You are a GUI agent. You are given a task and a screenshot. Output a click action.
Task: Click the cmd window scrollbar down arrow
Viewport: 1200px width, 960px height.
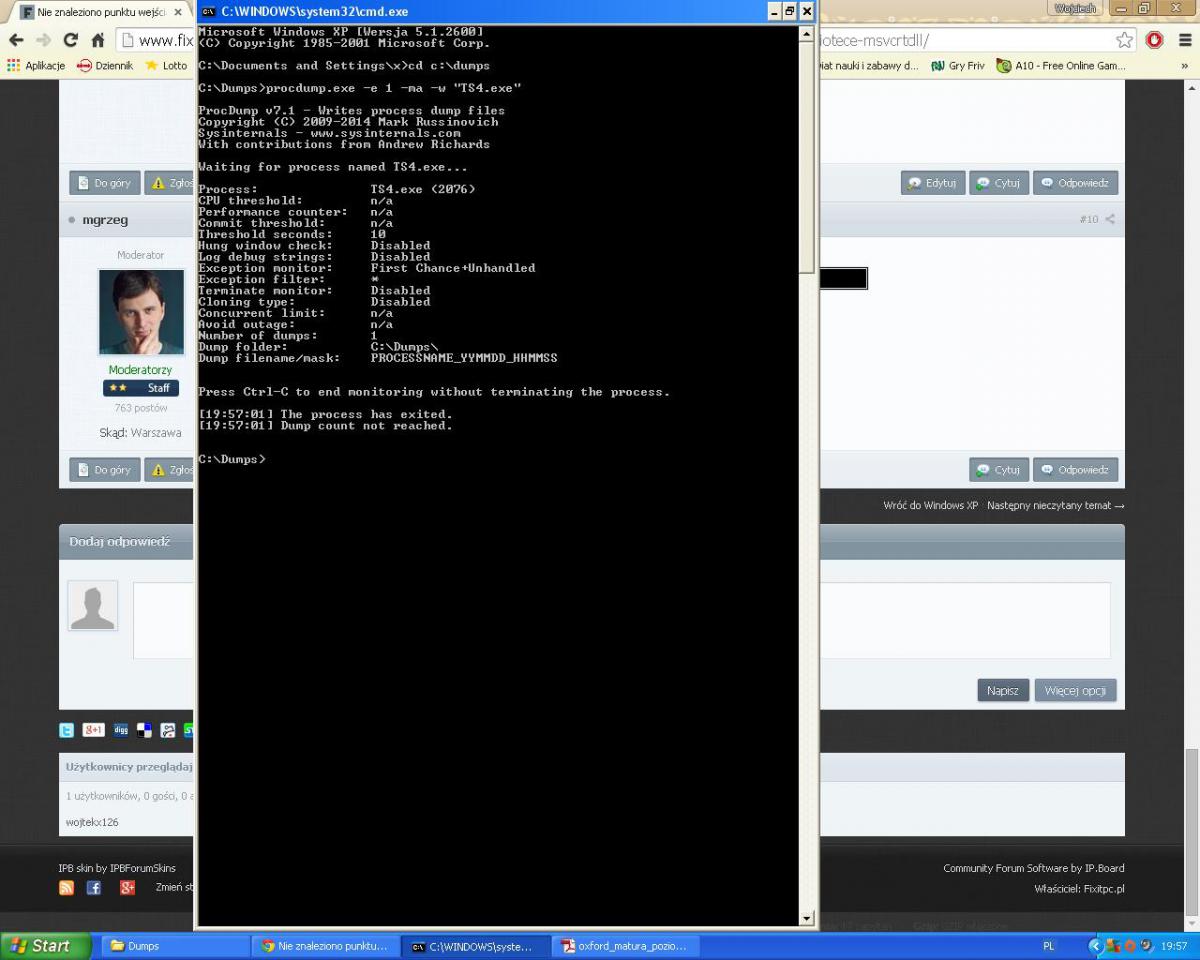point(807,918)
